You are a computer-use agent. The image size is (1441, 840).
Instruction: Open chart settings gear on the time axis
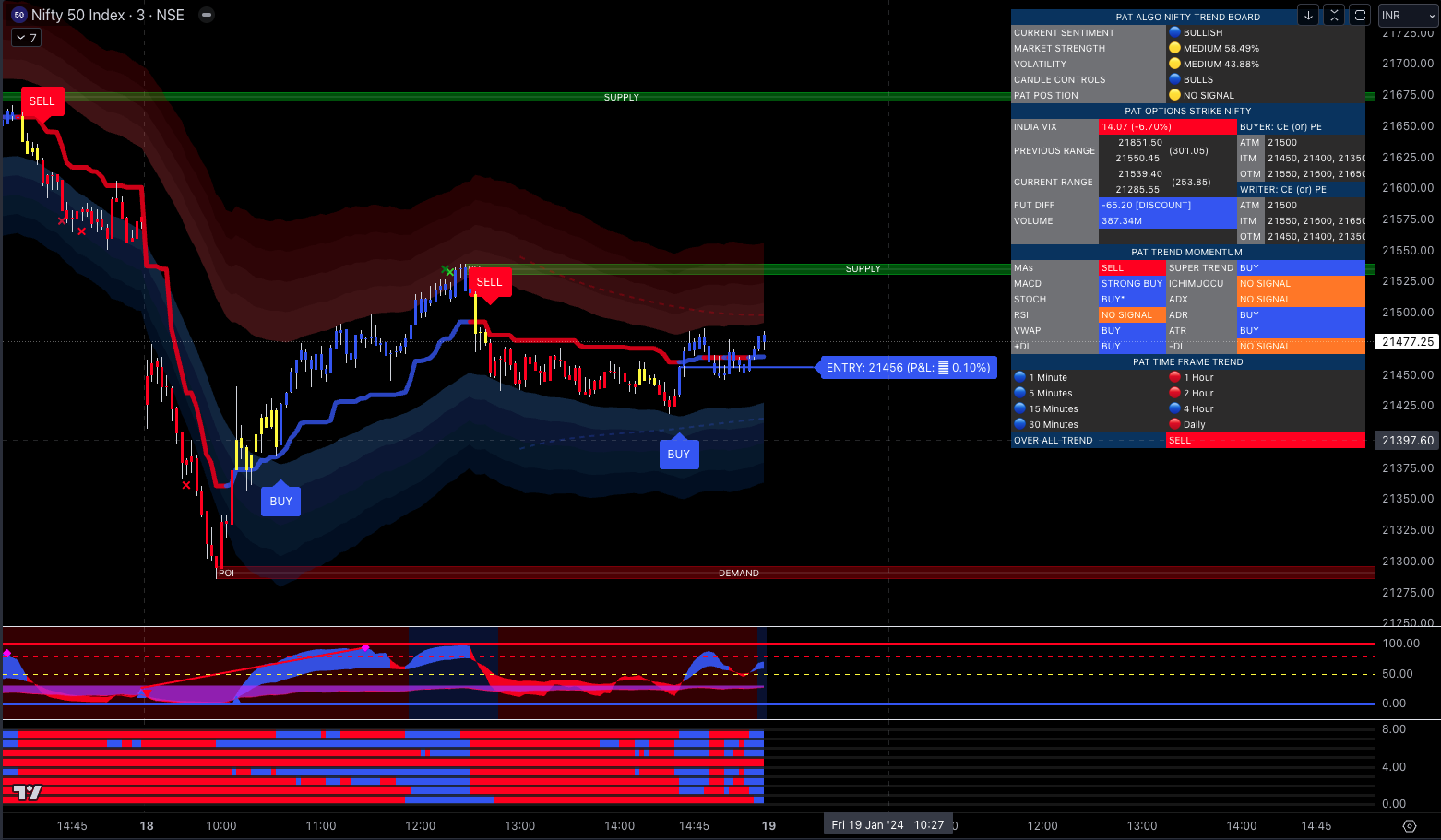click(1409, 826)
